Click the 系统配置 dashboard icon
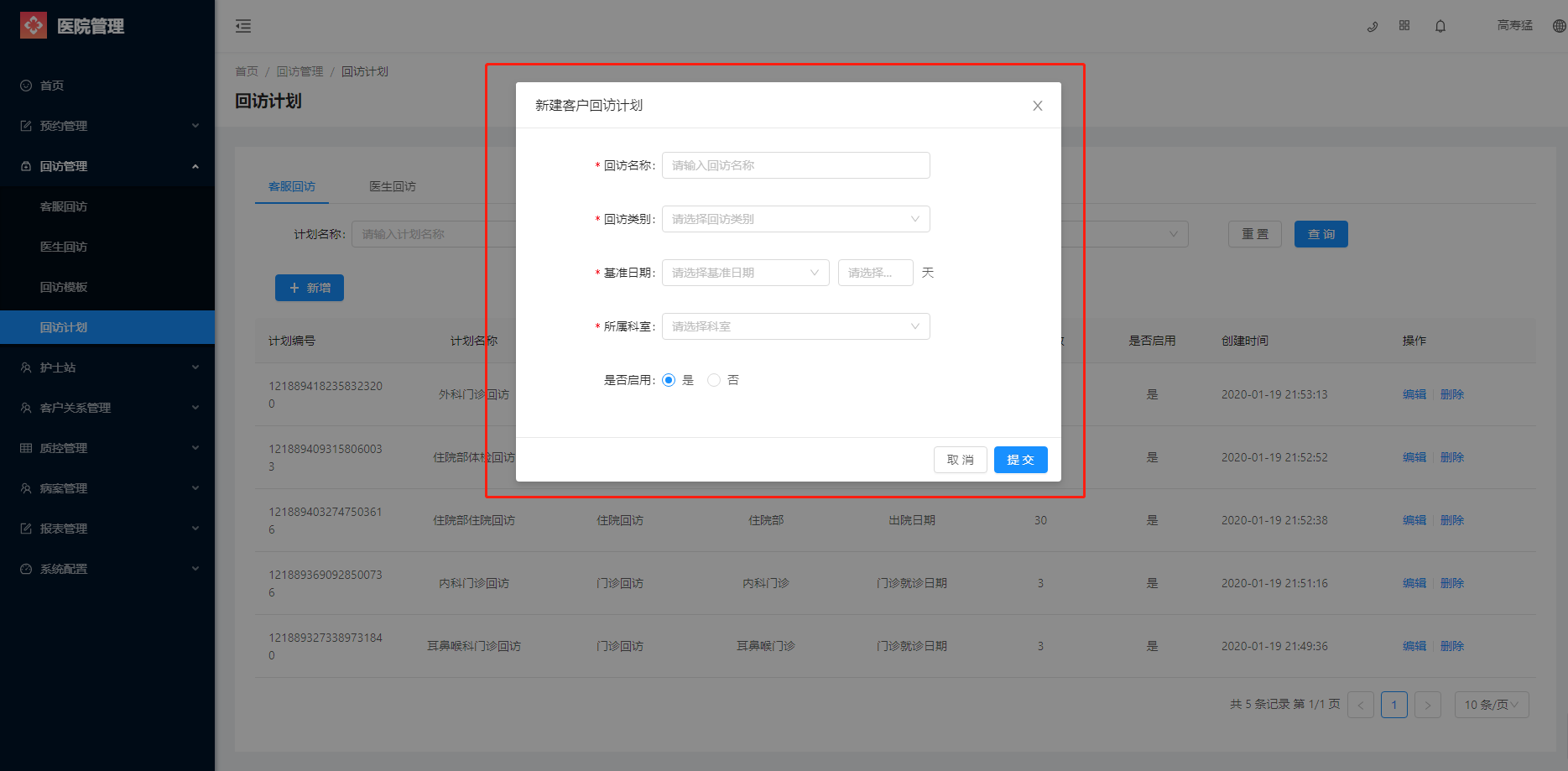This screenshot has height=771, width=1568. [x=26, y=569]
